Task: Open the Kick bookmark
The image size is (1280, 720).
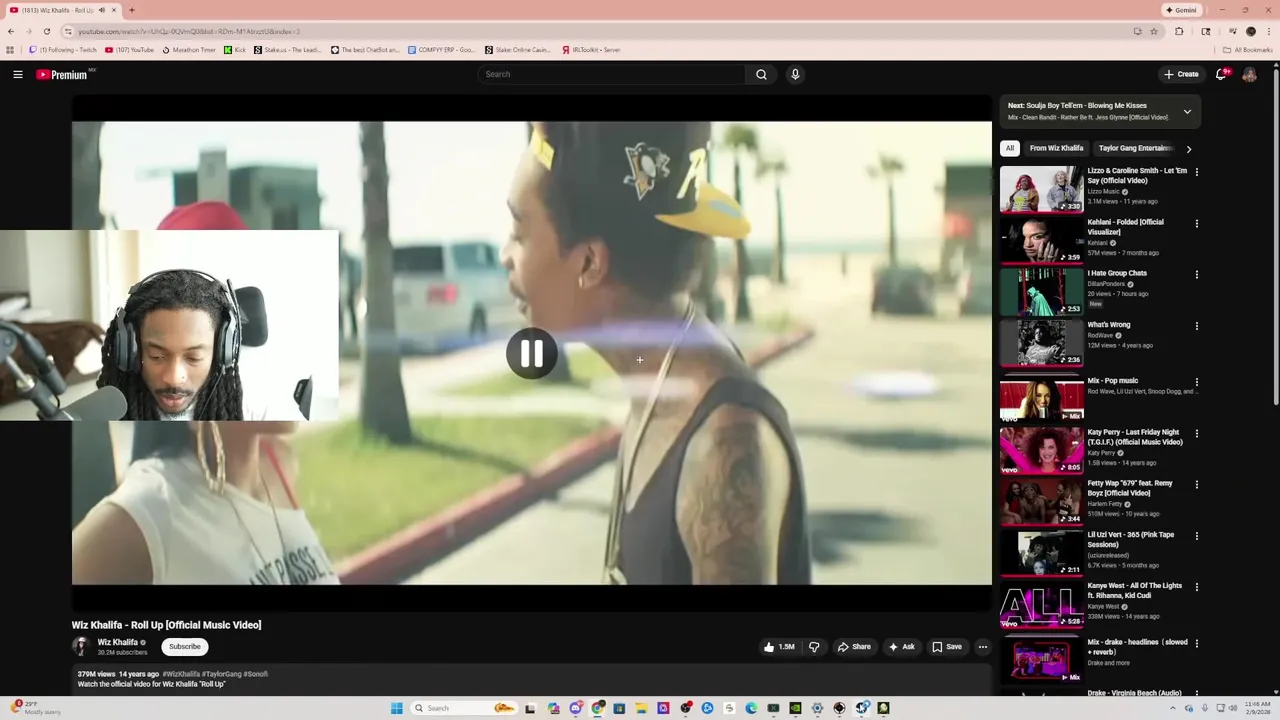Action: pyautogui.click(x=235, y=49)
